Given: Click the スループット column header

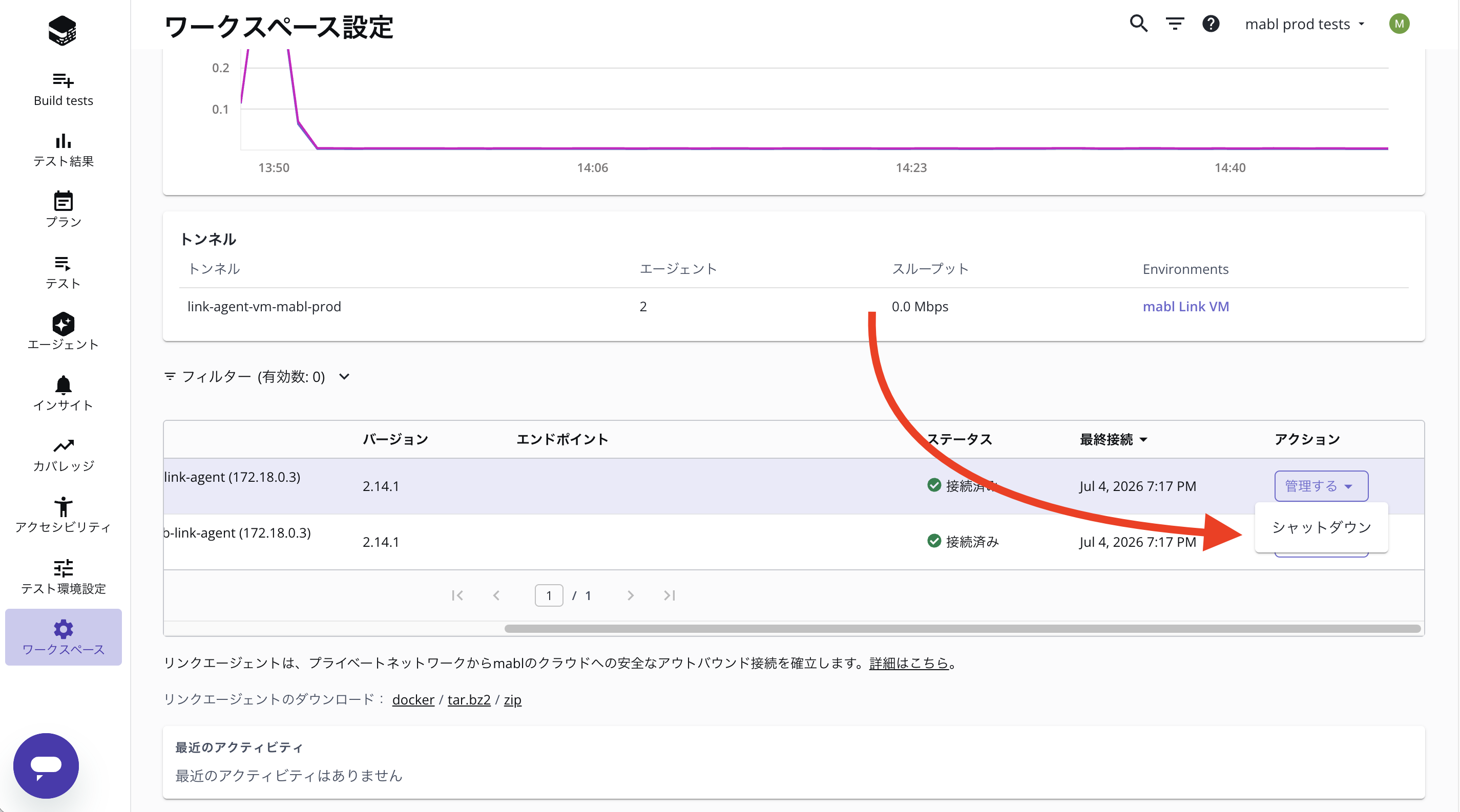Looking at the screenshot, I should coord(930,269).
